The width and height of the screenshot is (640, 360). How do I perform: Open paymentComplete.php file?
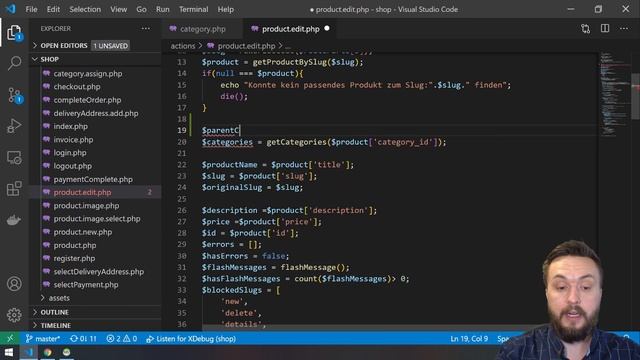click(x=93, y=179)
